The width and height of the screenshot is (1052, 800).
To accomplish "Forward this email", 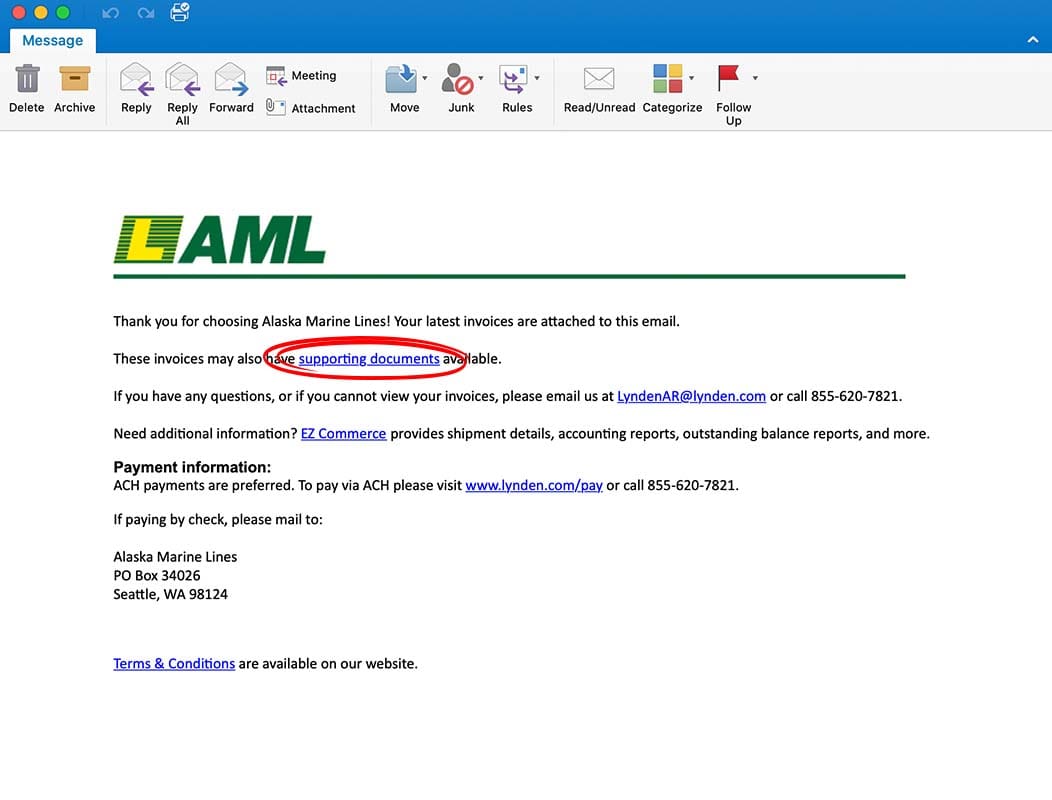I will tap(231, 89).
